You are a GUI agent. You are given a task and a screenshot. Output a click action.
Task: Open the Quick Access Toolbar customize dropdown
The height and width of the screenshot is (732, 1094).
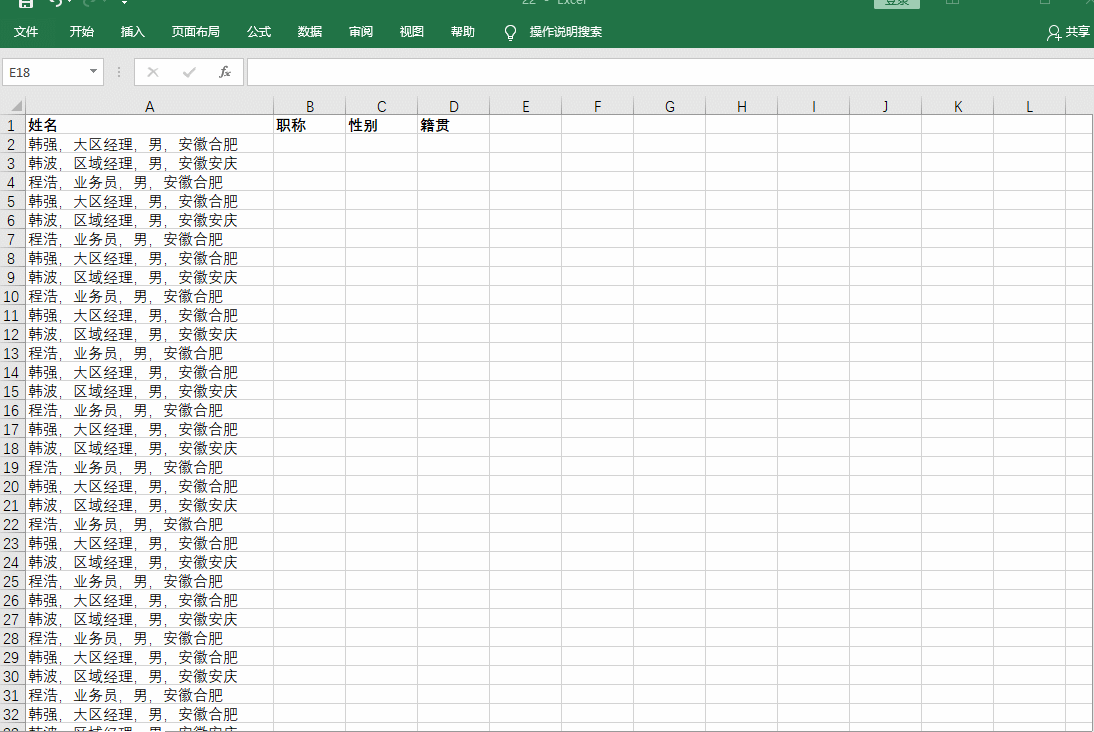[x=125, y=4]
